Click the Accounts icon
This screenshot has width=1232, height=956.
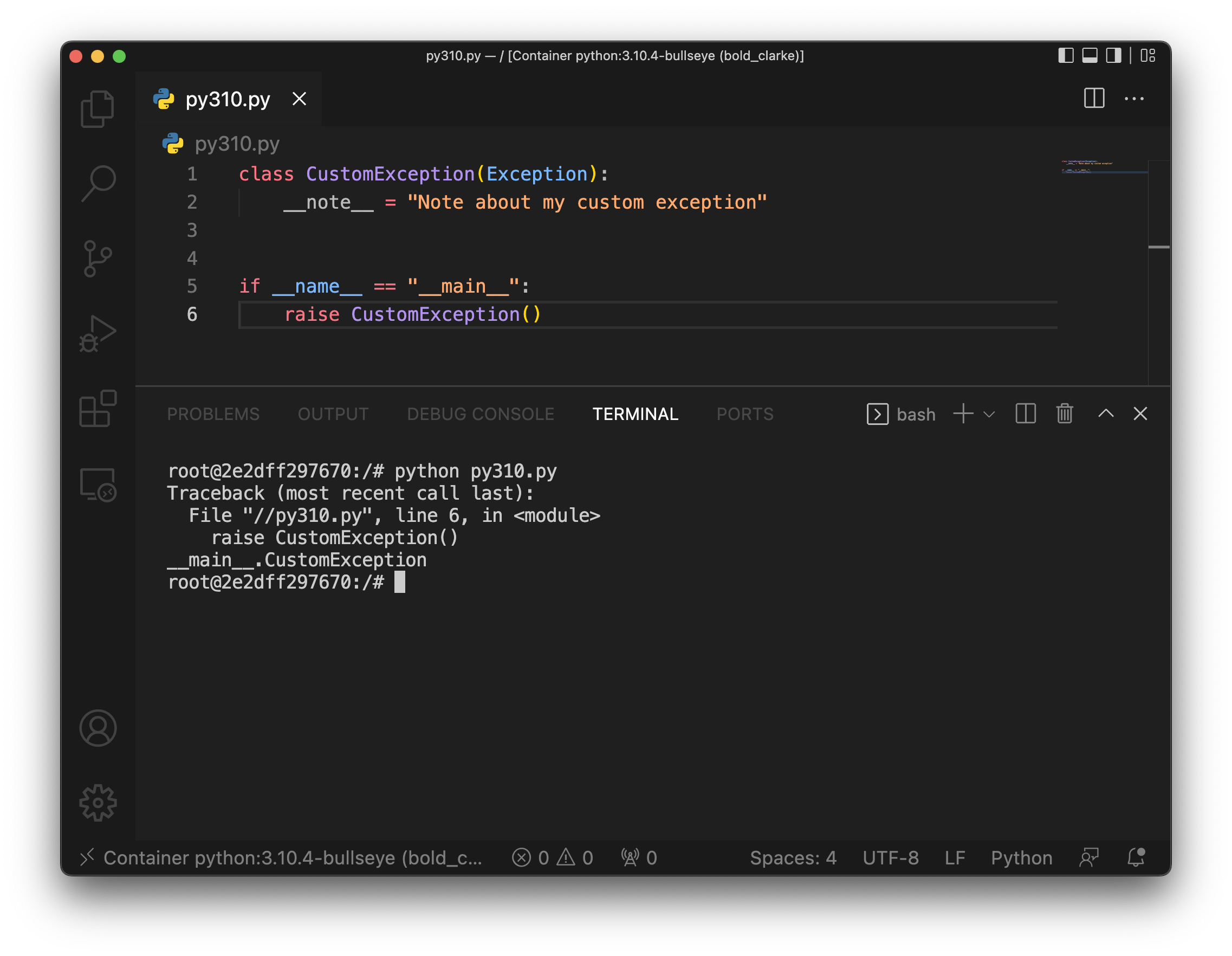click(98, 728)
